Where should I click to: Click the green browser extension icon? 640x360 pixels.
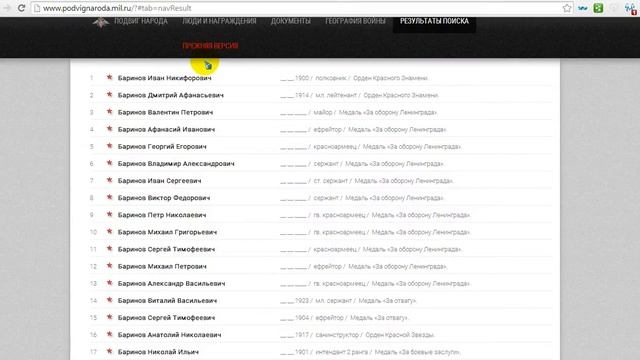[598, 8]
